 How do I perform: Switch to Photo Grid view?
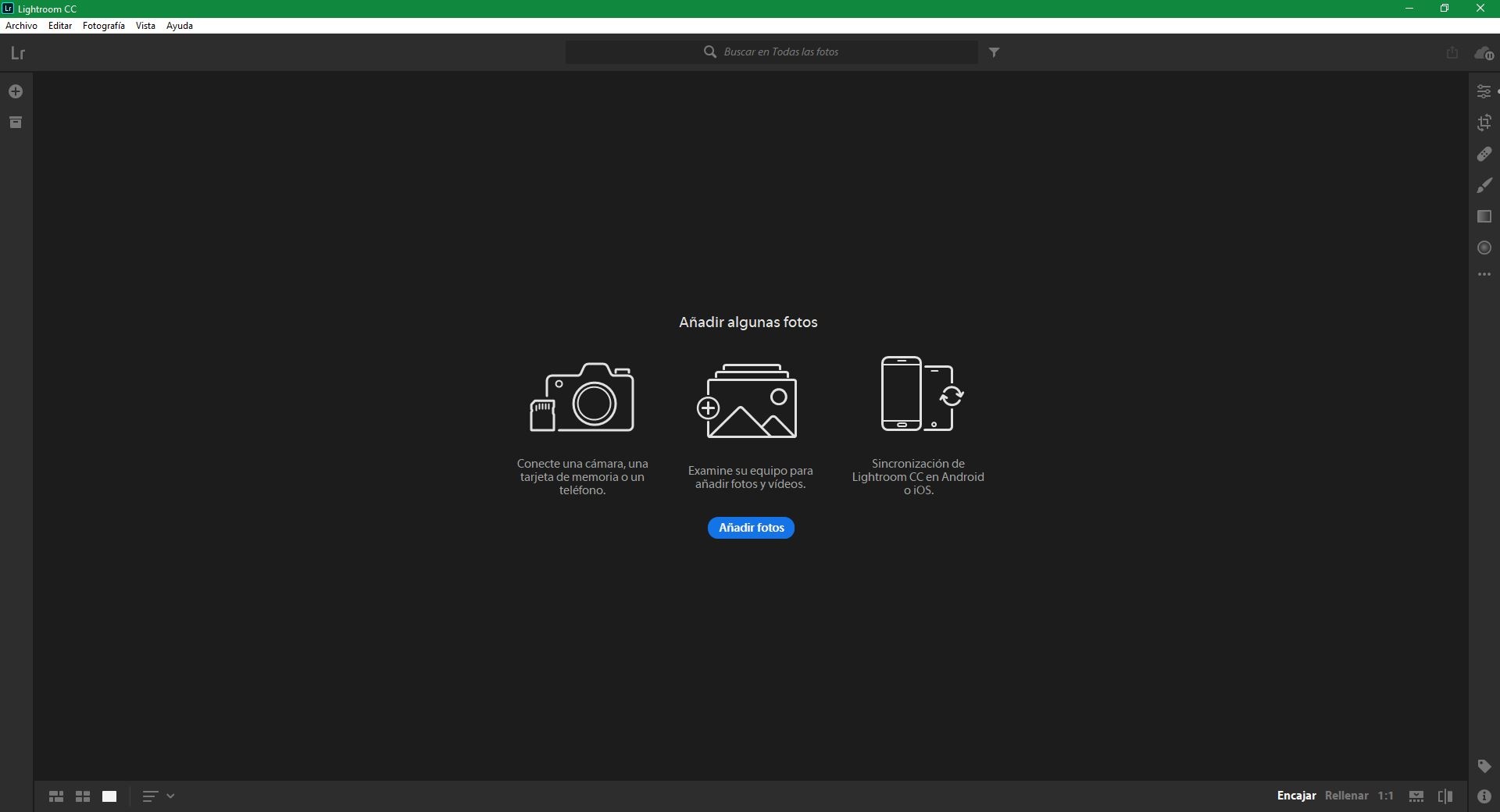pos(56,796)
